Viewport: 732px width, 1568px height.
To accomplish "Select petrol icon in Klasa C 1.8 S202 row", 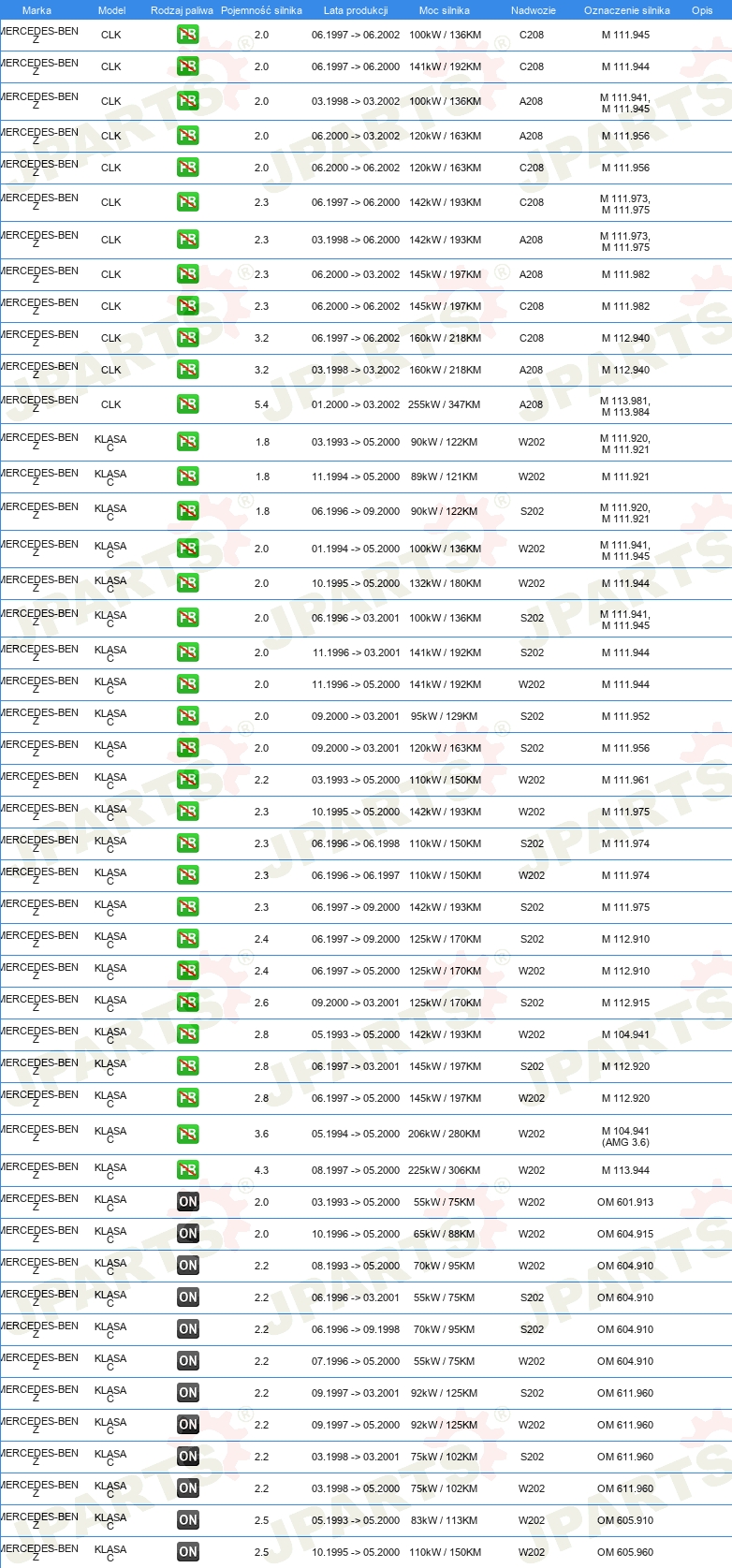I will point(187,512).
